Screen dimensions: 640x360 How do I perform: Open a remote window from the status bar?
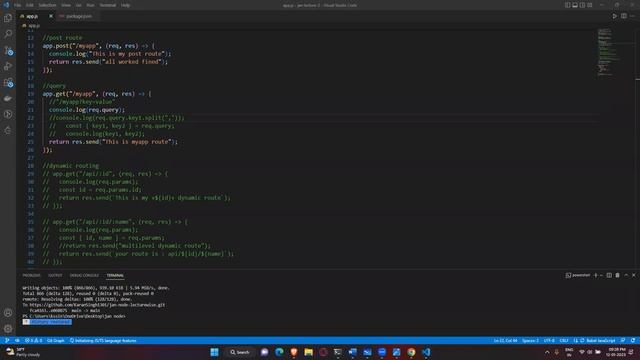pyautogui.click(x=7, y=340)
